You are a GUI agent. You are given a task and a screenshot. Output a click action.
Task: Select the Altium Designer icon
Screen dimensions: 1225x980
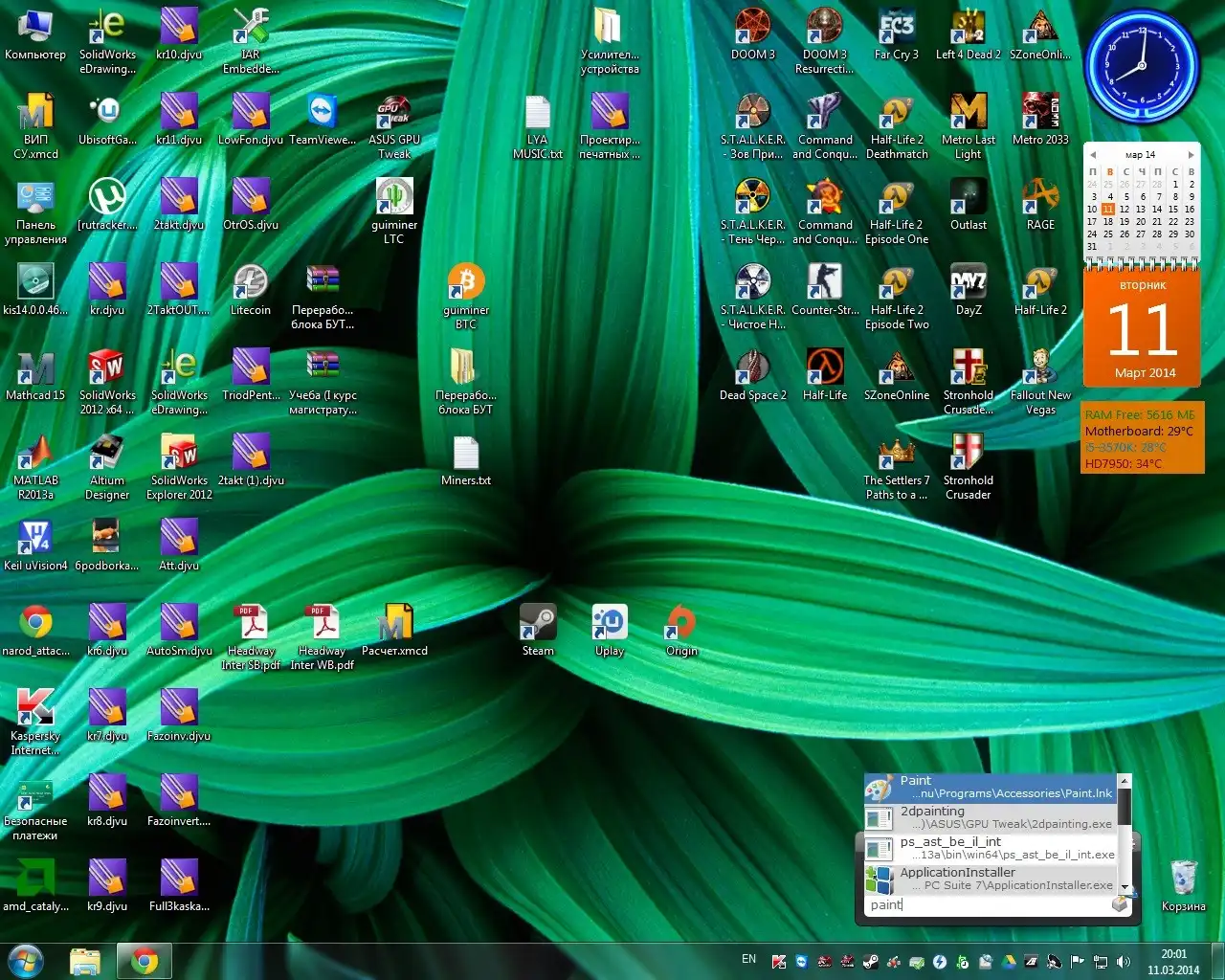pyautogui.click(x=106, y=454)
